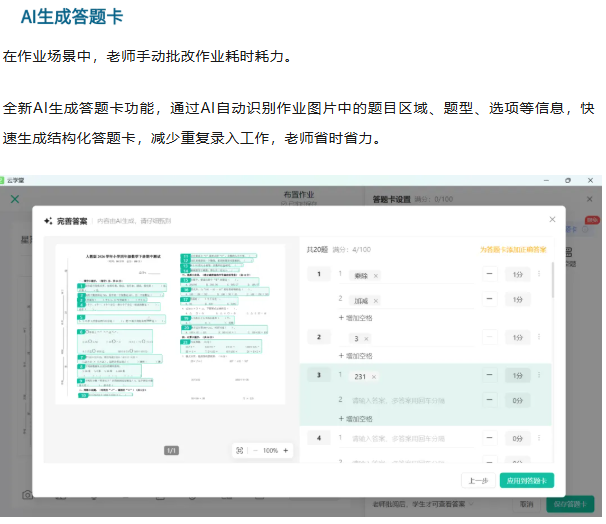
Task: Click the 上一步 button
Action: tap(478, 481)
